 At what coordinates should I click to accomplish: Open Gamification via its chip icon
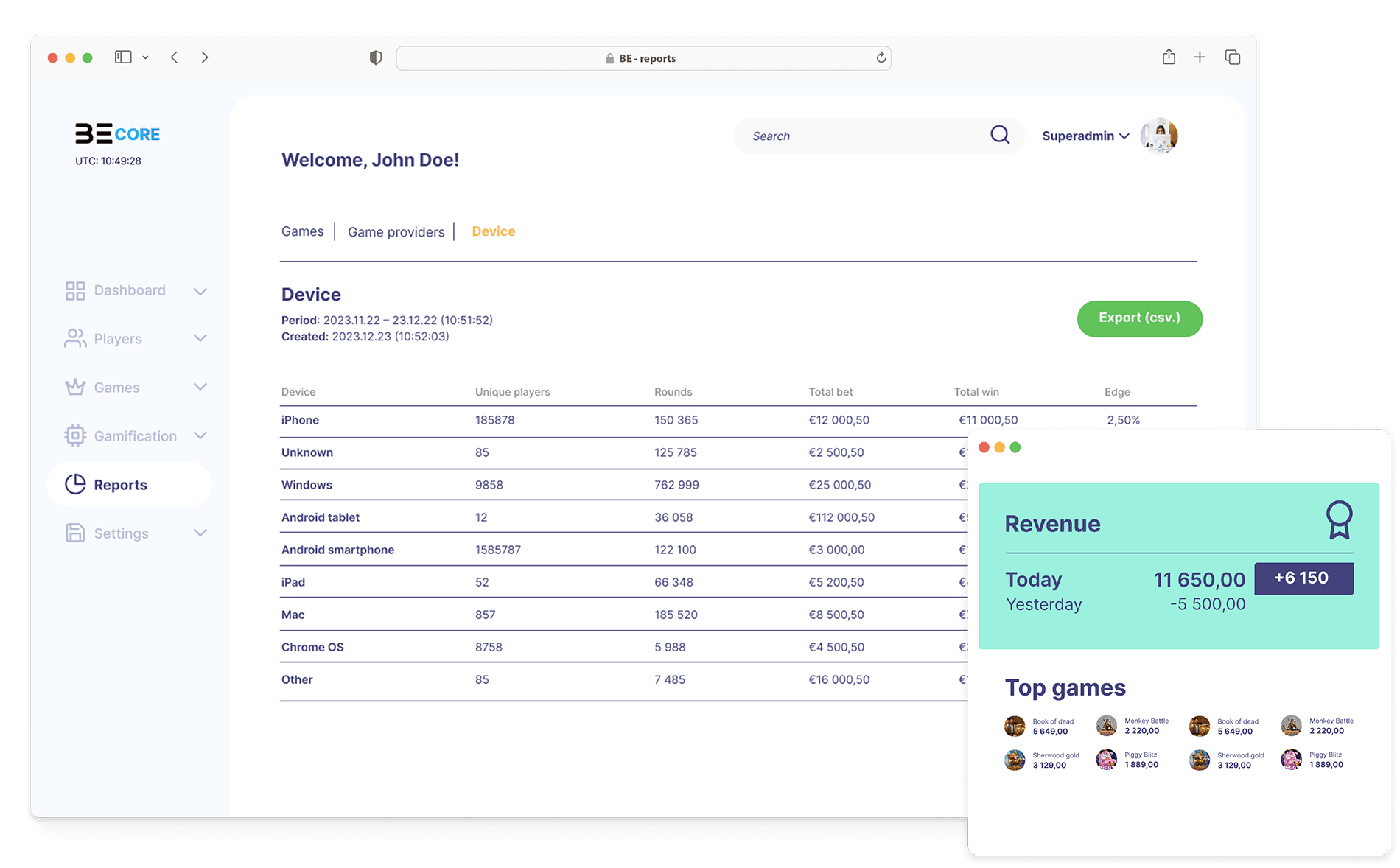[74, 435]
